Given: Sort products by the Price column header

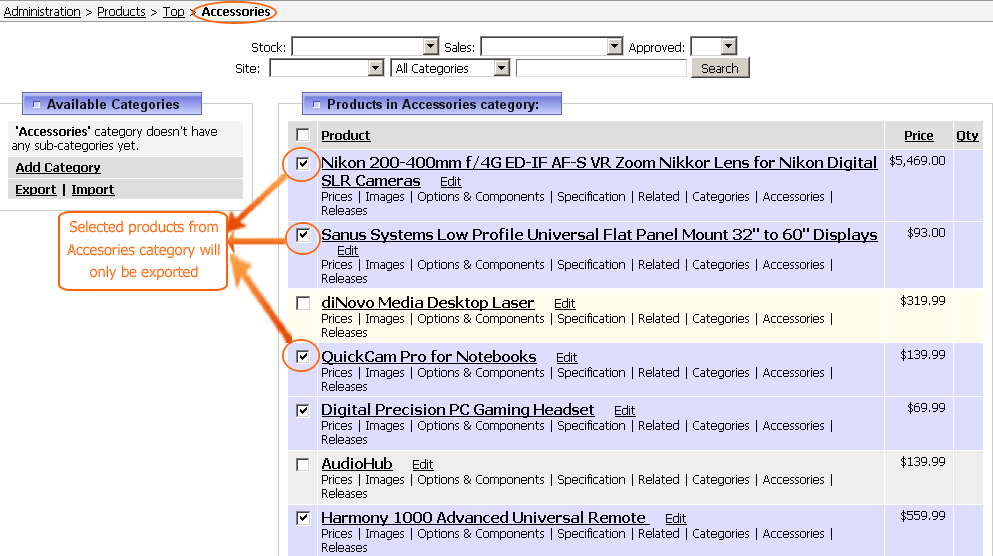Looking at the screenshot, I should [918, 136].
